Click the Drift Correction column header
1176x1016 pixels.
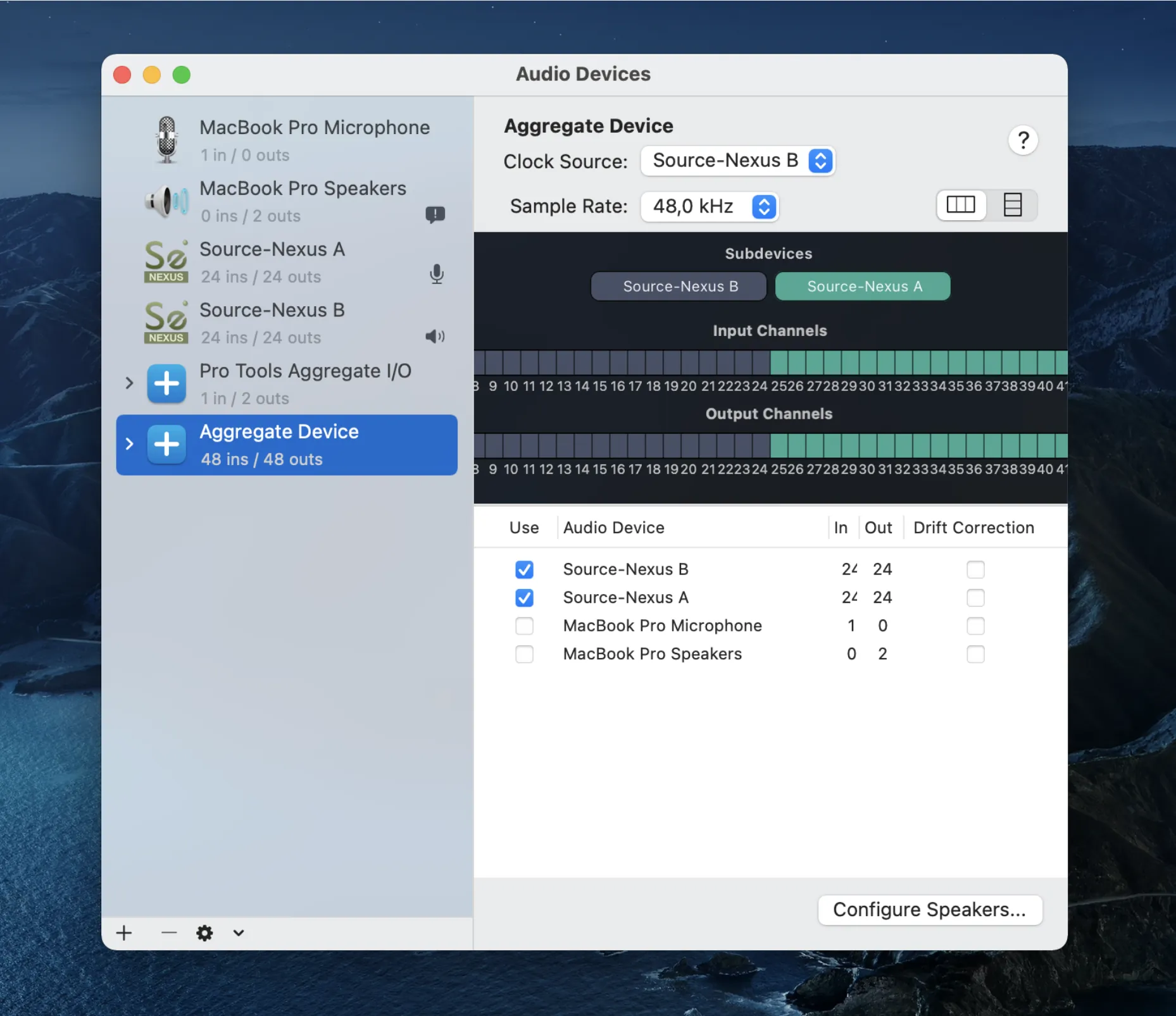point(974,528)
